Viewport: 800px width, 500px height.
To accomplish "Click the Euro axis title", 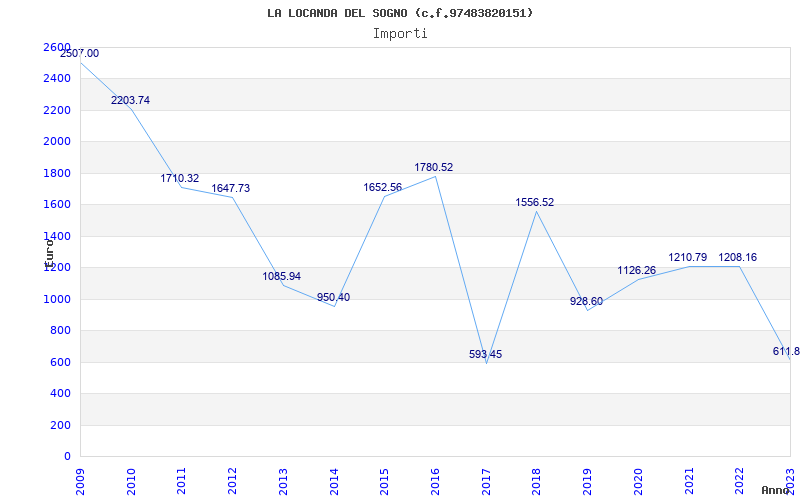I will point(49,254).
